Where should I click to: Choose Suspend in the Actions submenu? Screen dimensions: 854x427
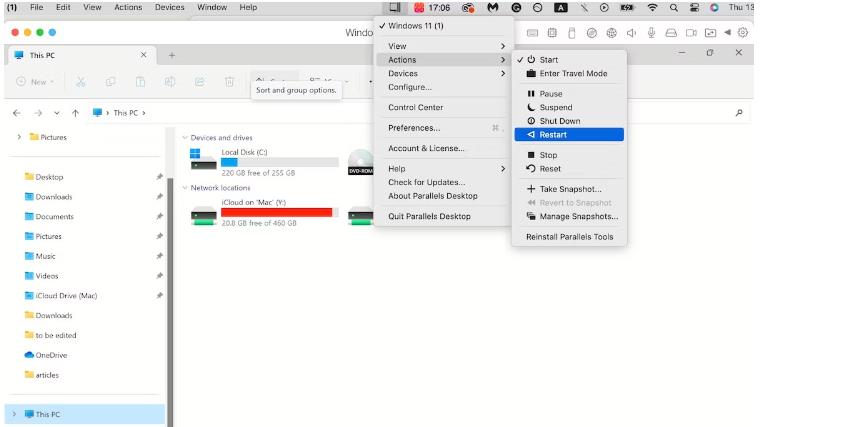pyautogui.click(x=569, y=107)
